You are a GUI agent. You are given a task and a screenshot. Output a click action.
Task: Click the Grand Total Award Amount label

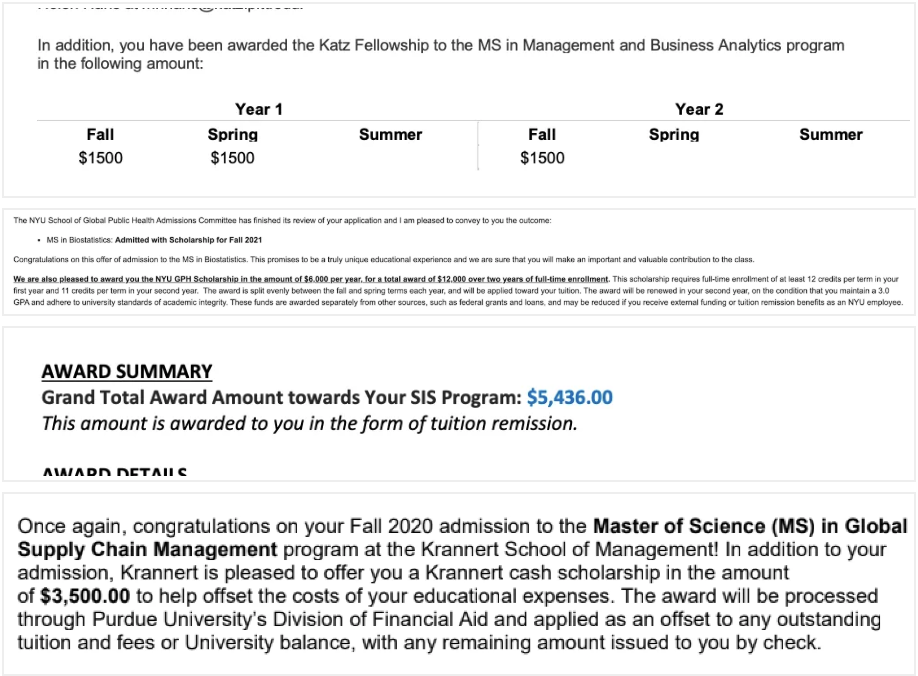tap(281, 397)
